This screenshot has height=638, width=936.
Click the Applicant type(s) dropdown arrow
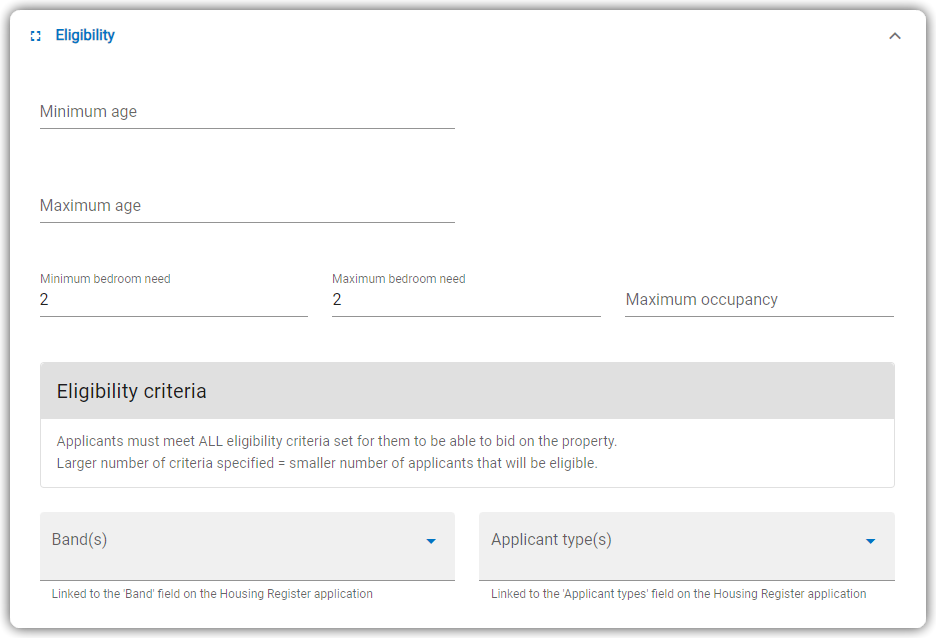(870, 541)
